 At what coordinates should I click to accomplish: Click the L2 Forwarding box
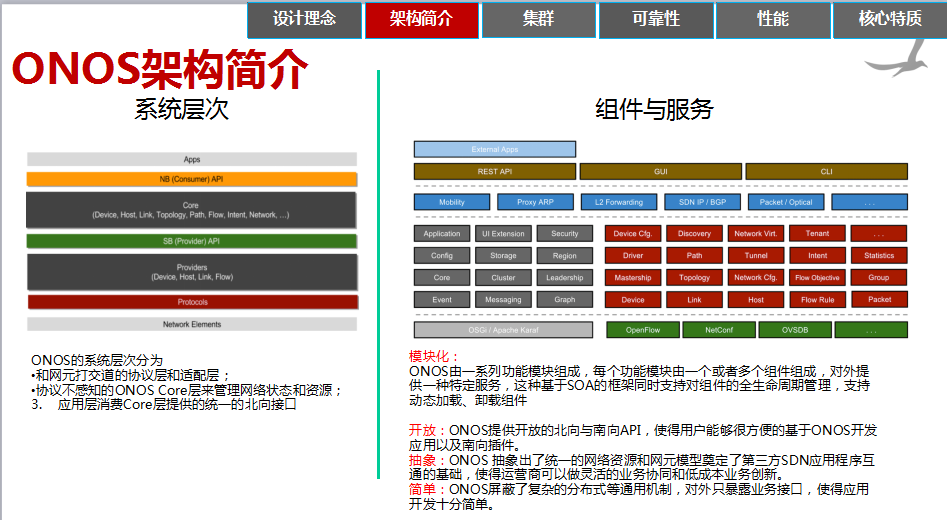[618, 202]
